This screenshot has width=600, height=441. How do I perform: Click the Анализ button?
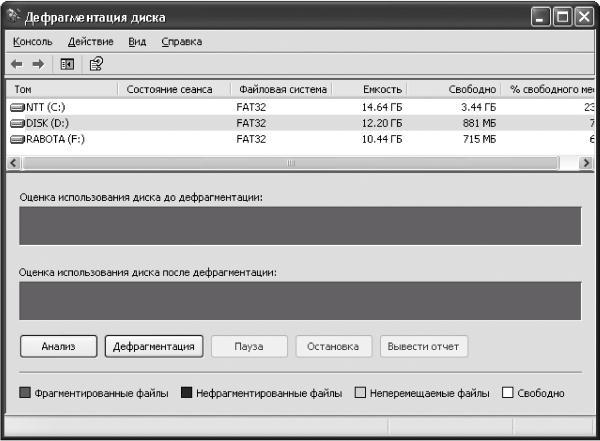point(59,346)
